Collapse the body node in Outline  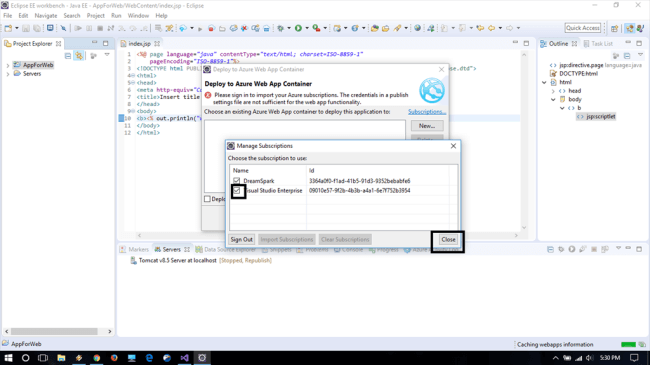[x=553, y=100]
